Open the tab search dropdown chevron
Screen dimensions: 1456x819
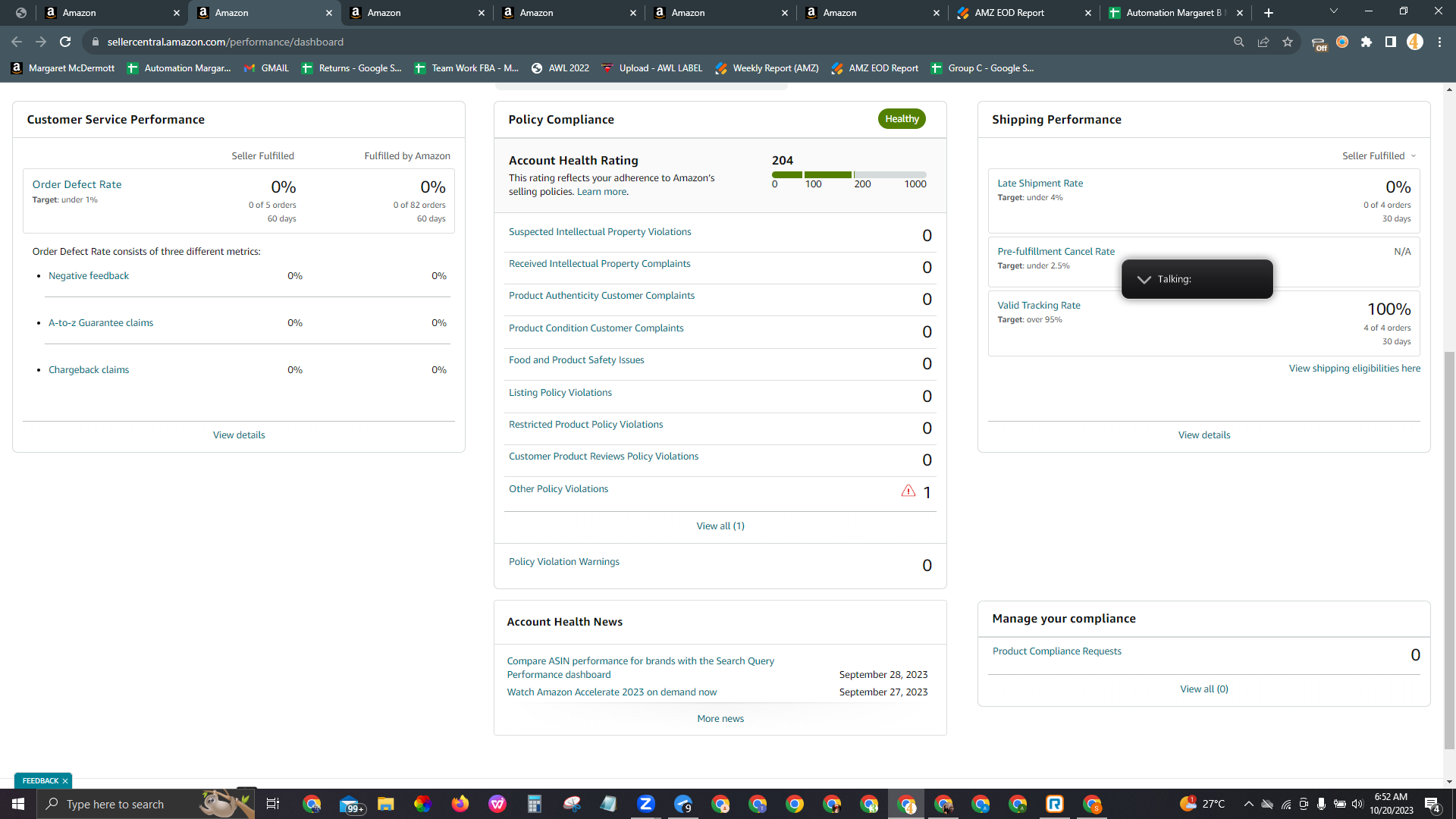coord(1334,11)
